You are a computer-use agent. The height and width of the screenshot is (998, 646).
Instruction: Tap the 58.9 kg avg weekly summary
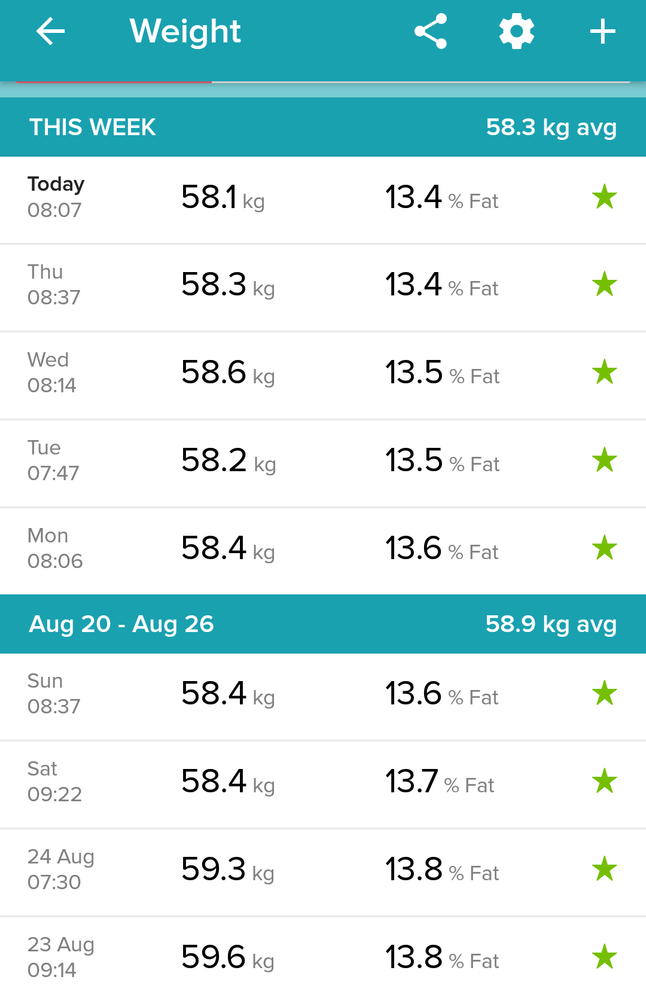coord(551,624)
